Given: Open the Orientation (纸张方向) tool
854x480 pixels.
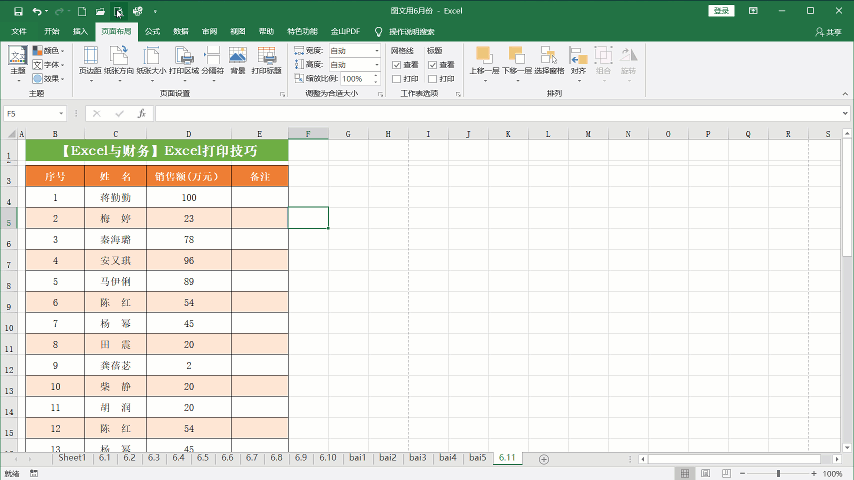Looking at the screenshot, I should pyautogui.click(x=119, y=64).
